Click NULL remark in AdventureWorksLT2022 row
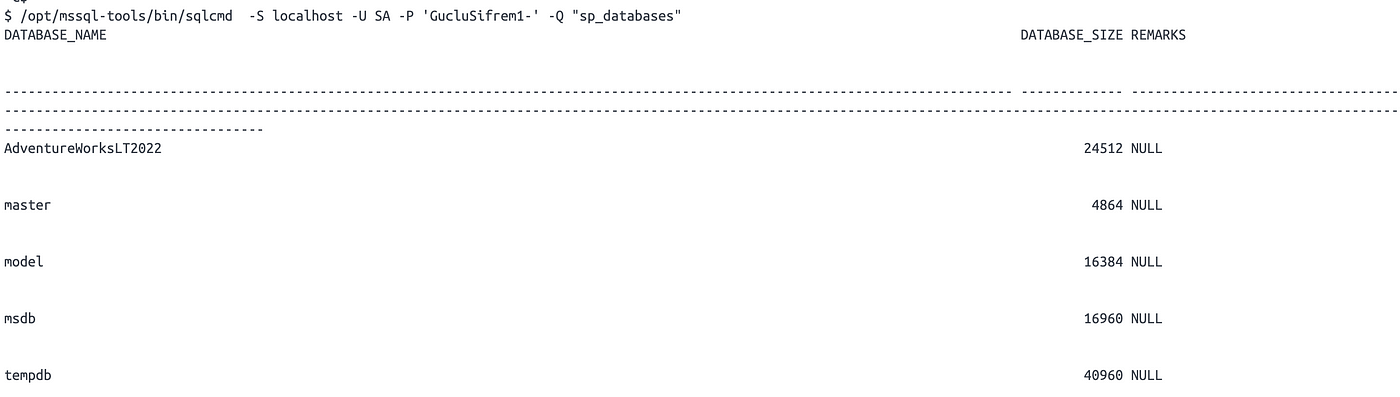This screenshot has height=397, width=1400. coord(1146,148)
